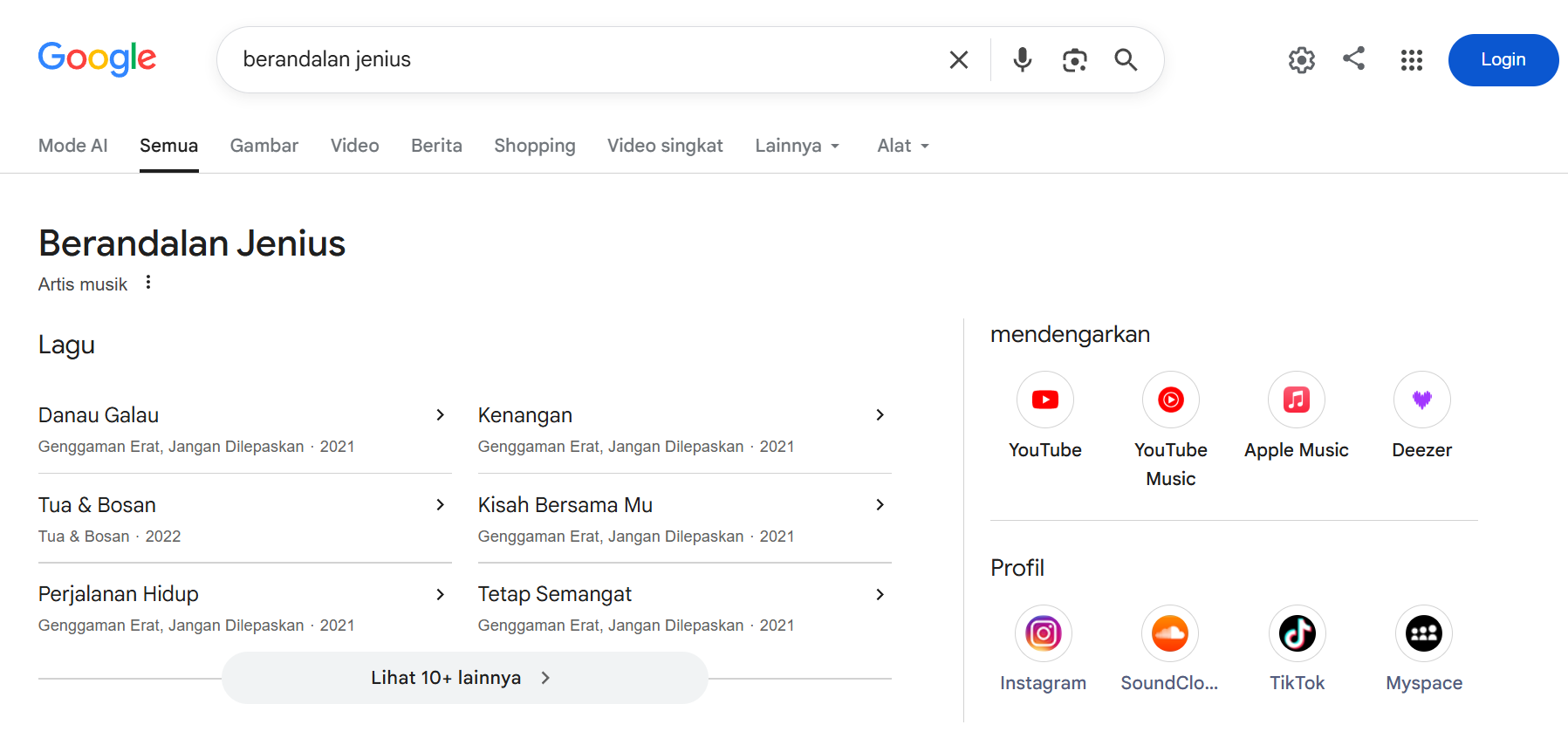Click the share icon in the header
1568x752 pixels.
click(1354, 58)
